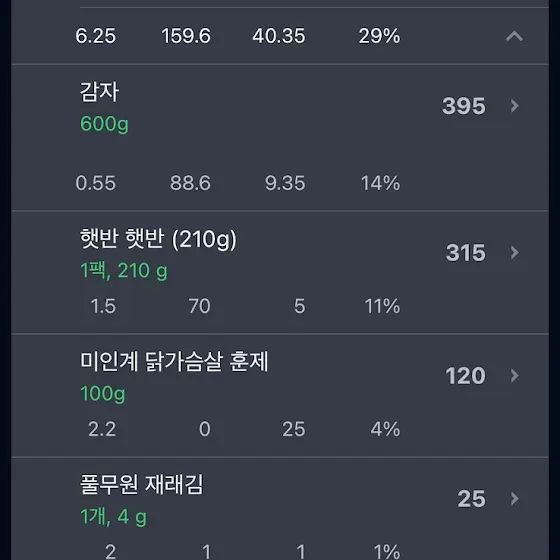The height and width of the screenshot is (560, 560).
Task: Select the 29% total percentage in summary row
Action: (379, 36)
